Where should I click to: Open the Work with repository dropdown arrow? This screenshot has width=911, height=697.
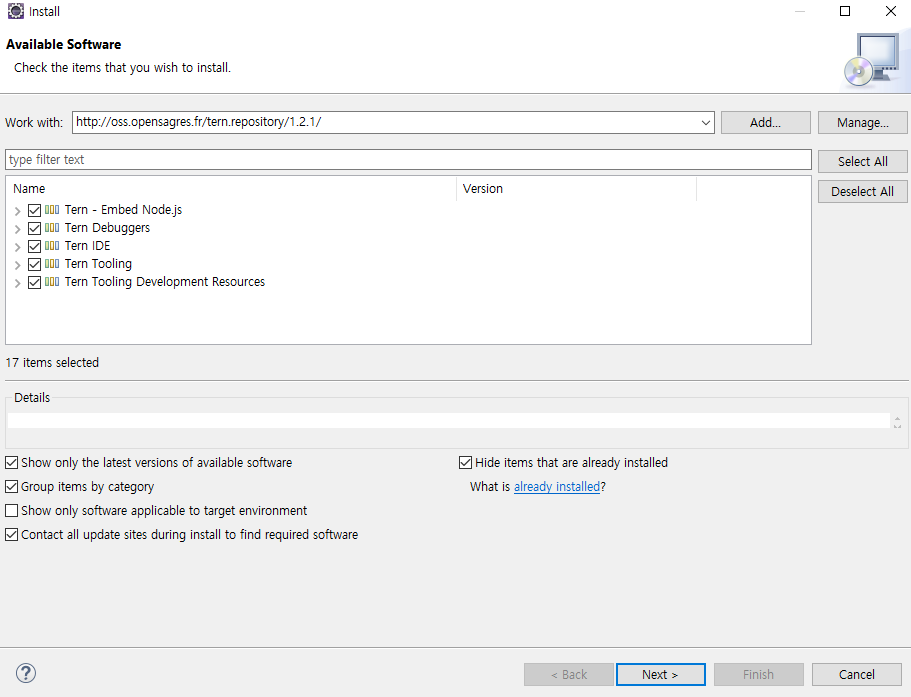(x=705, y=123)
